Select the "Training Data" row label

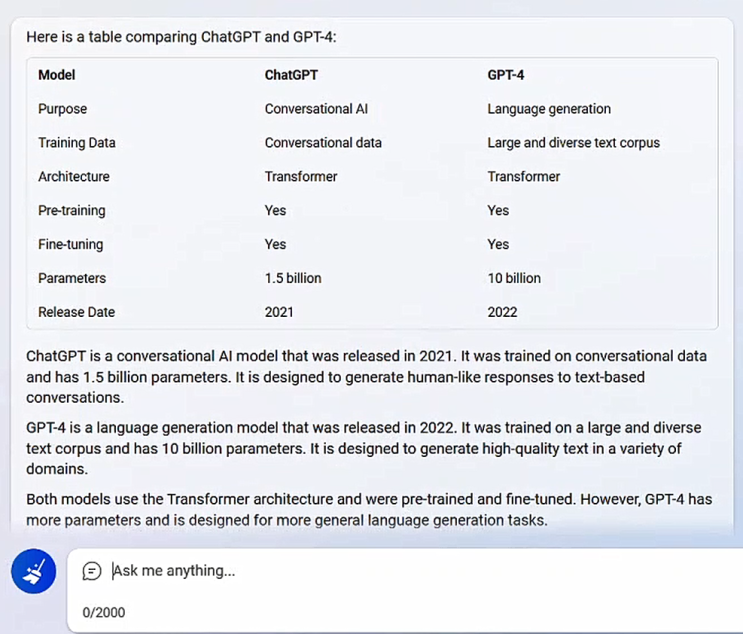point(77,143)
